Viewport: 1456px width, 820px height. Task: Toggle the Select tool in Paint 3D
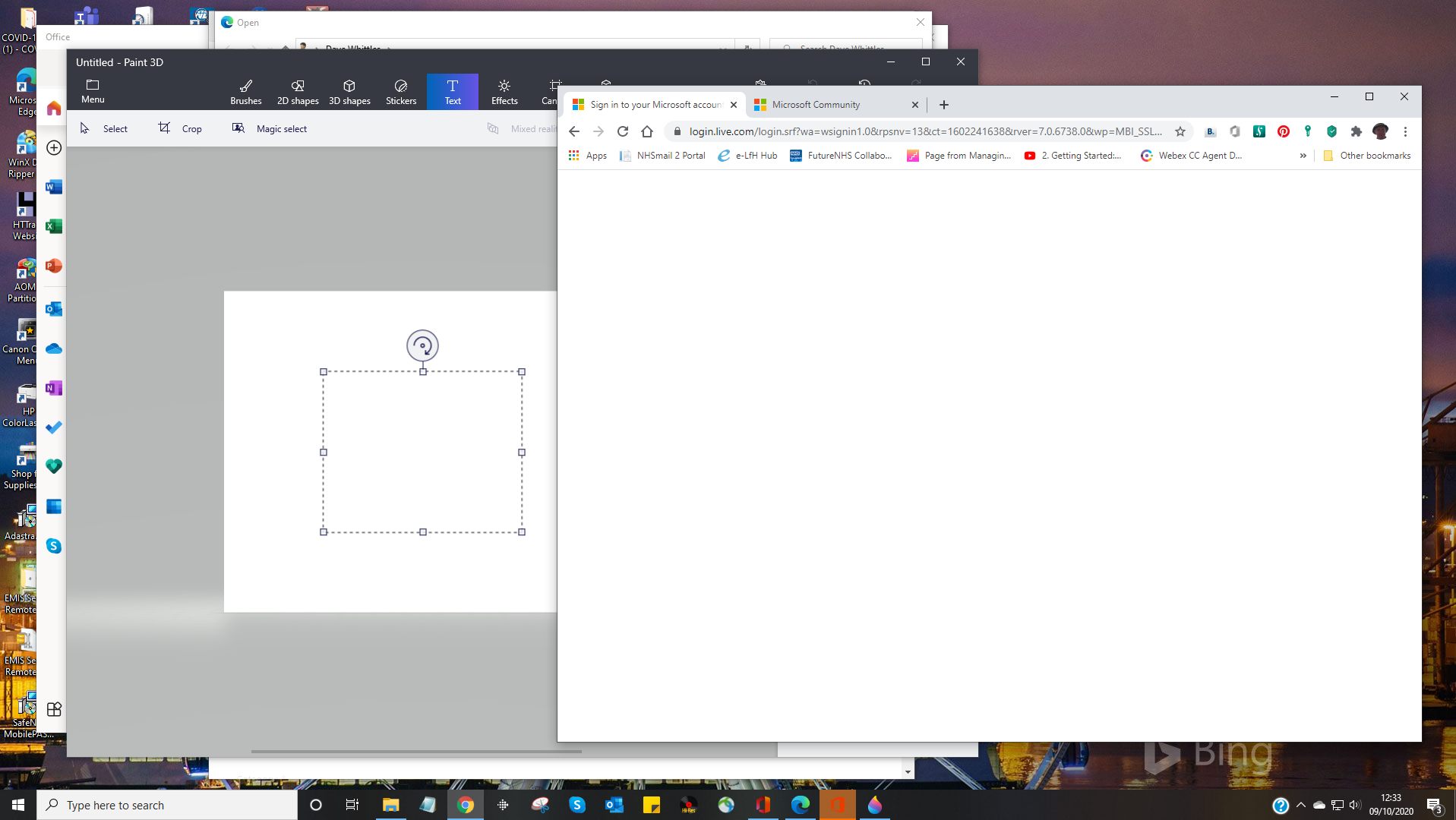coord(105,128)
